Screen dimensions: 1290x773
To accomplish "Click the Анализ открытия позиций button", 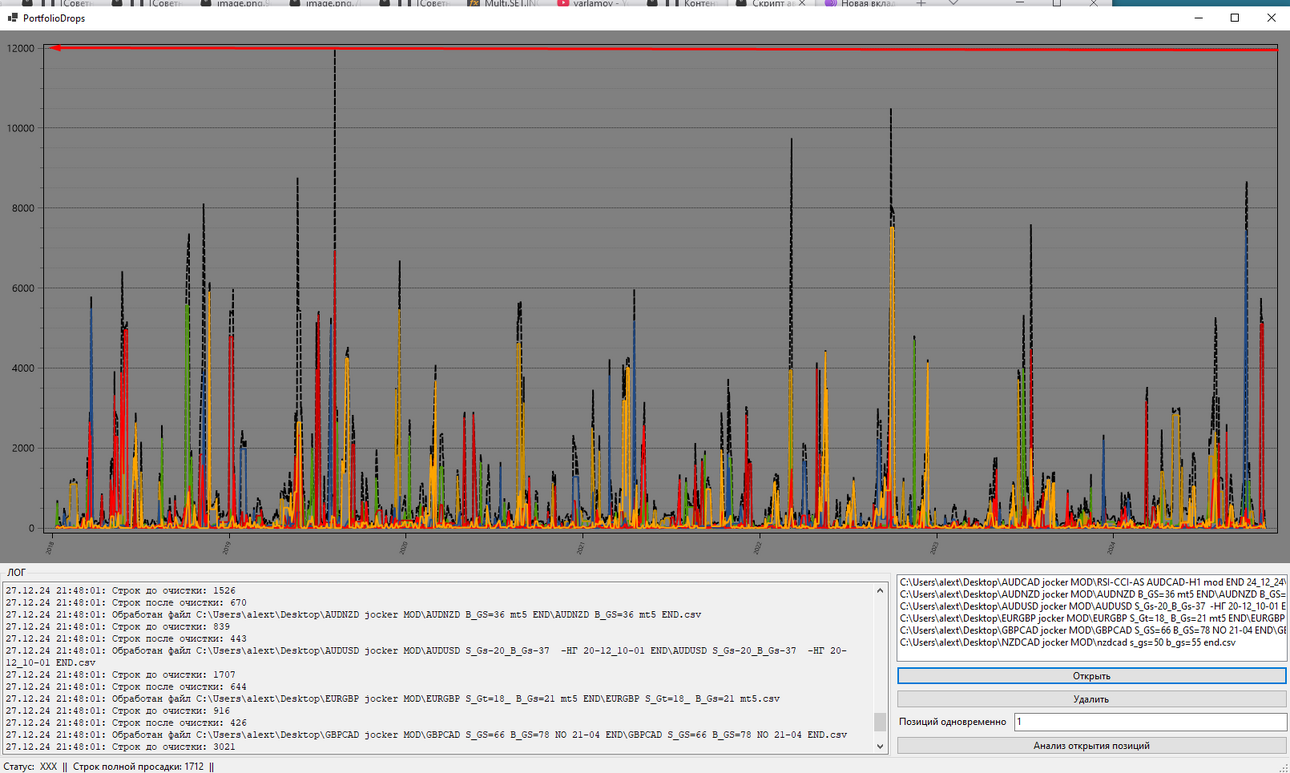I will click(1091, 745).
